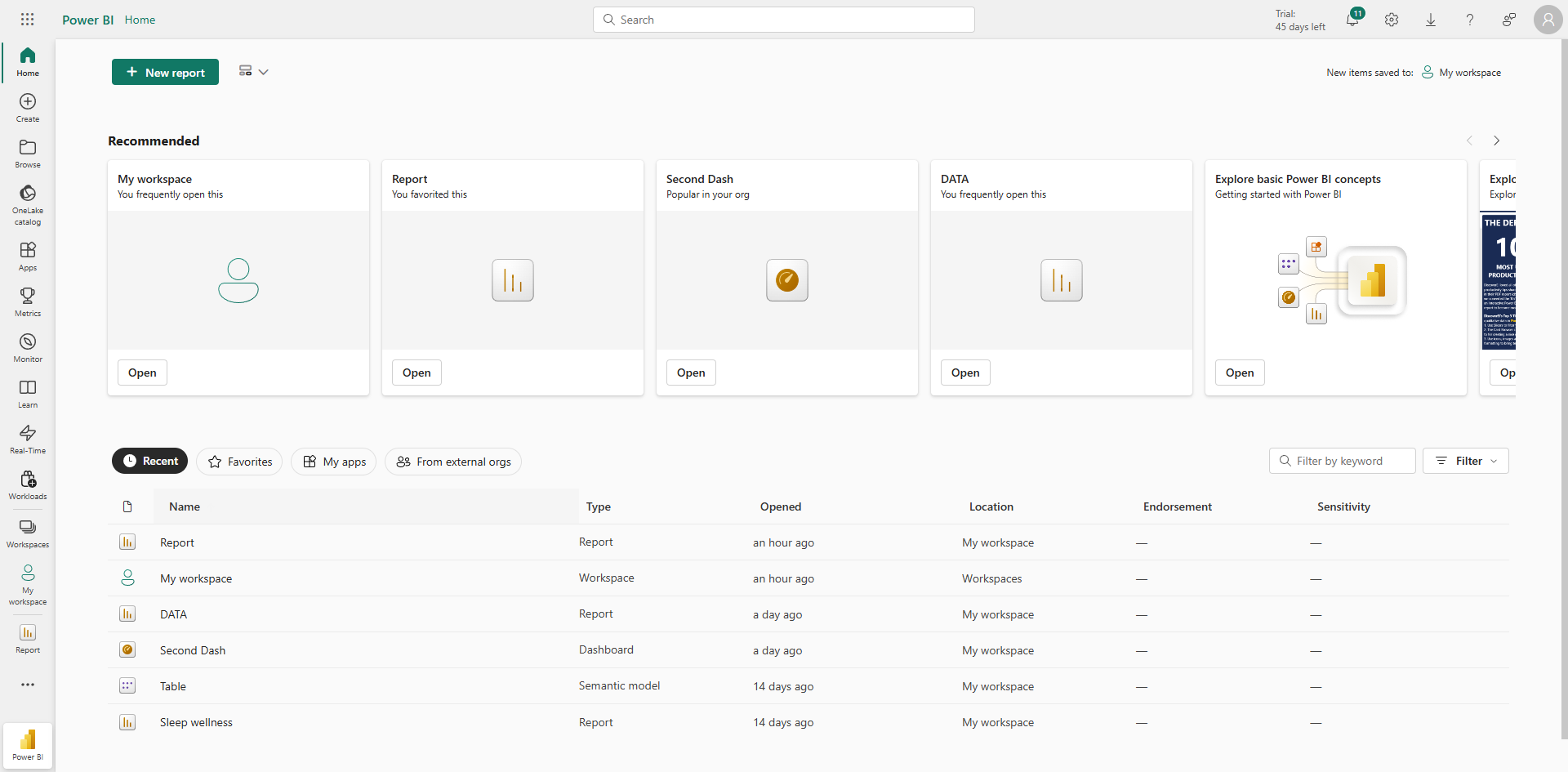Image resolution: width=1568 pixels, height=772 pixels.
Task: Click the file icon column header
Action: pyautogui.click(x=127, y=506)
